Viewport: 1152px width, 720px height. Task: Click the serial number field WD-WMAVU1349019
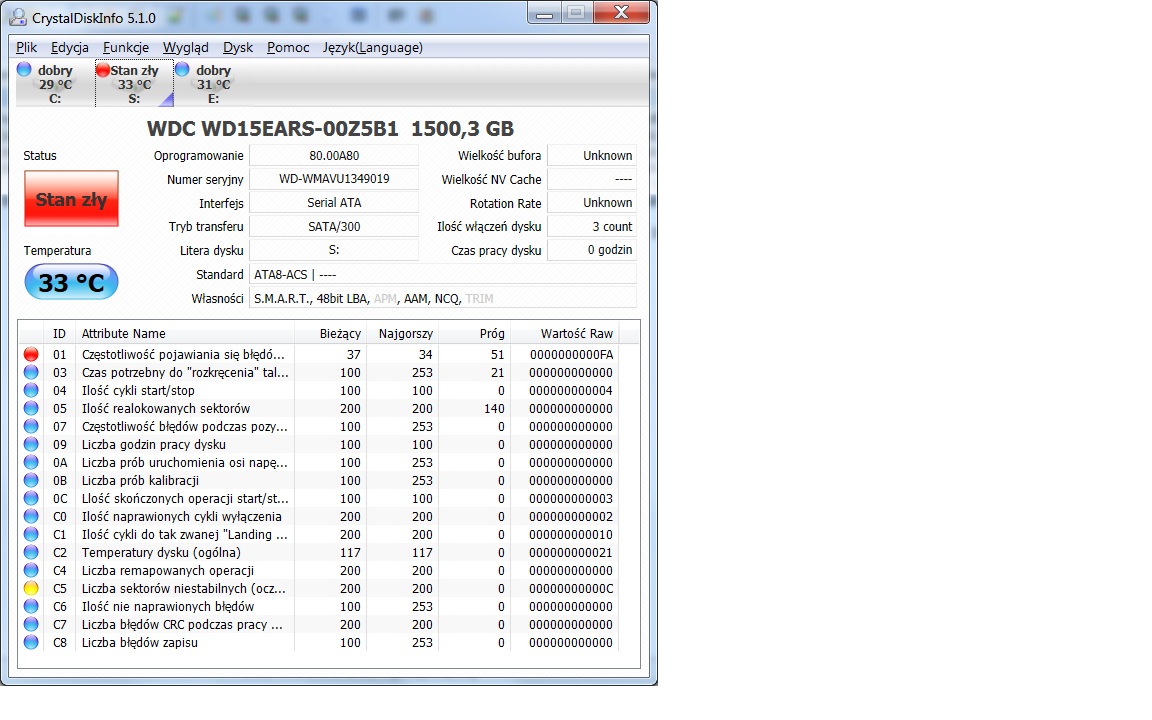click(x=334, y=179)
